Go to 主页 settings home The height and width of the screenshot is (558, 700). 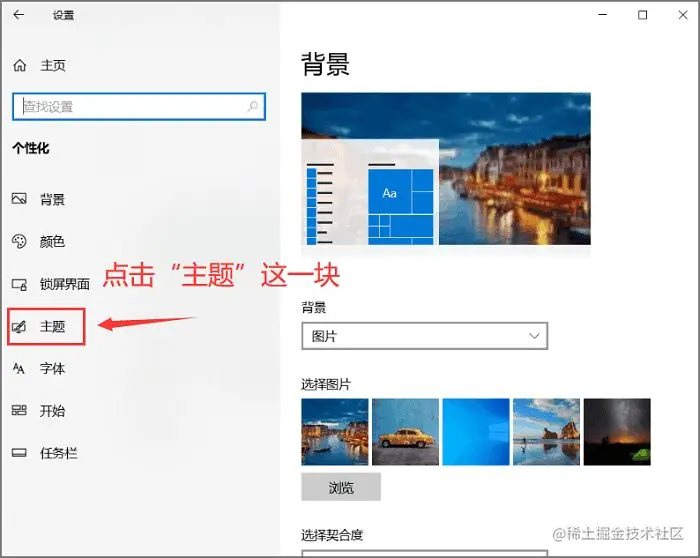tap(53, 66)
